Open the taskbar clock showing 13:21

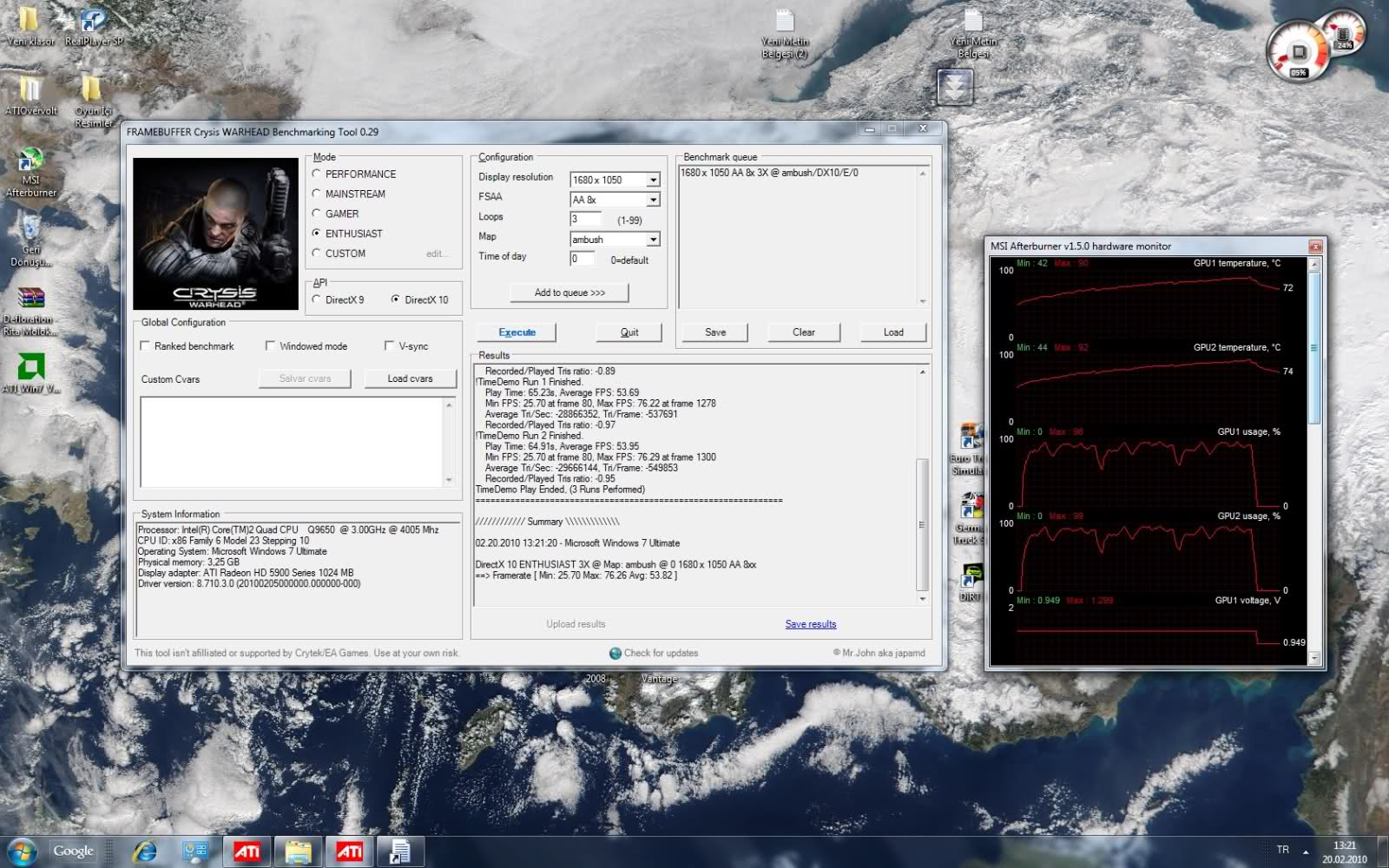pyautogui.click(x=1345, y=852)
